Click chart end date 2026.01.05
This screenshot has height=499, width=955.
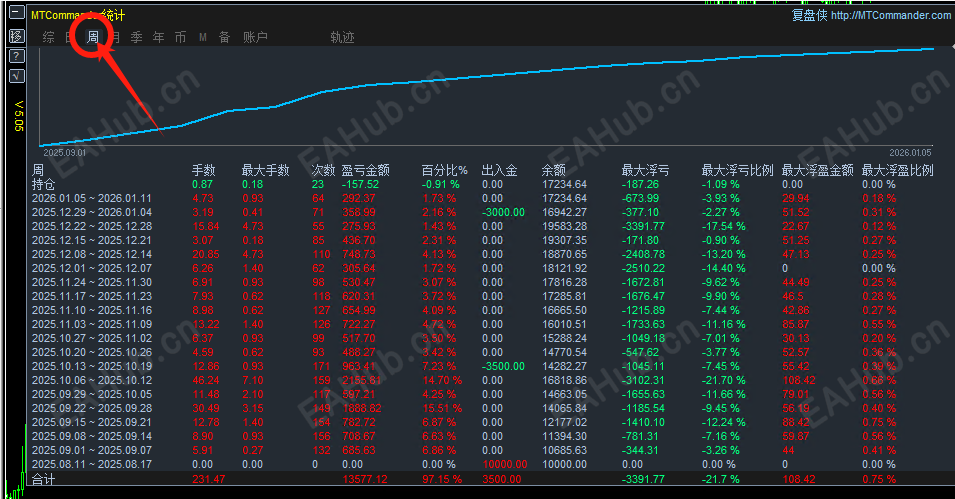pos(910,153)
